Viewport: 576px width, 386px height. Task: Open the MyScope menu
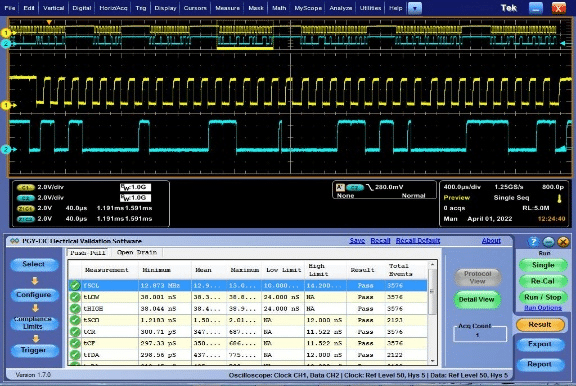pyautogui.click(x=308, y=8)
